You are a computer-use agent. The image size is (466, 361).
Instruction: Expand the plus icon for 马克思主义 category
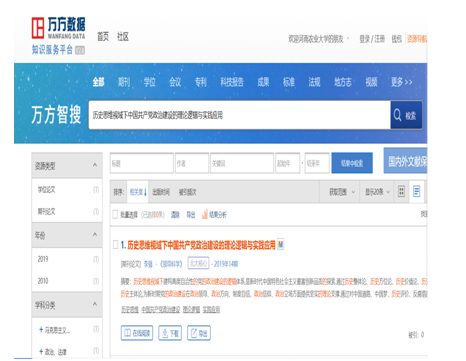41,330
